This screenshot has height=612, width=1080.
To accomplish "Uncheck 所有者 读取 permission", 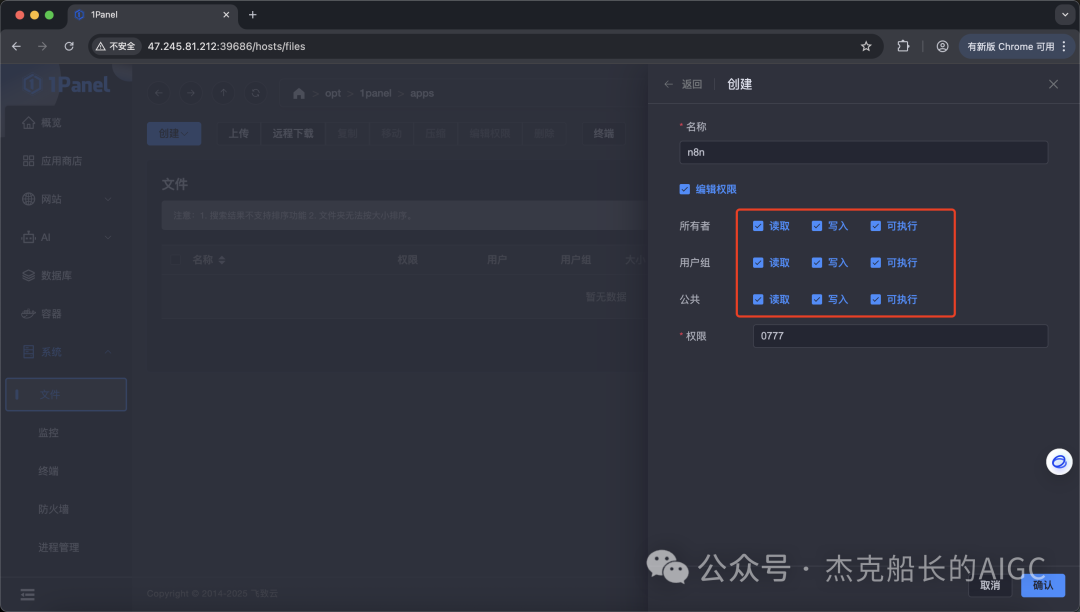I will click(x=758, y=226).
